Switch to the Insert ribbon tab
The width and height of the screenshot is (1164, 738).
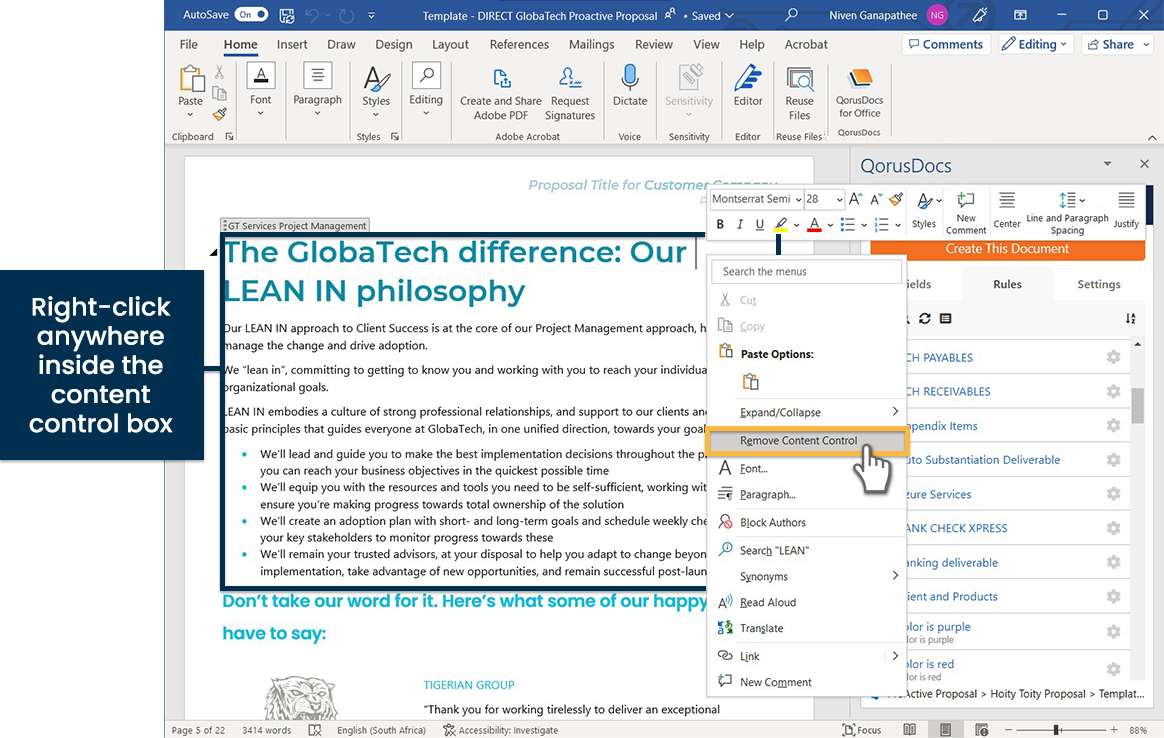coord(292,45)
